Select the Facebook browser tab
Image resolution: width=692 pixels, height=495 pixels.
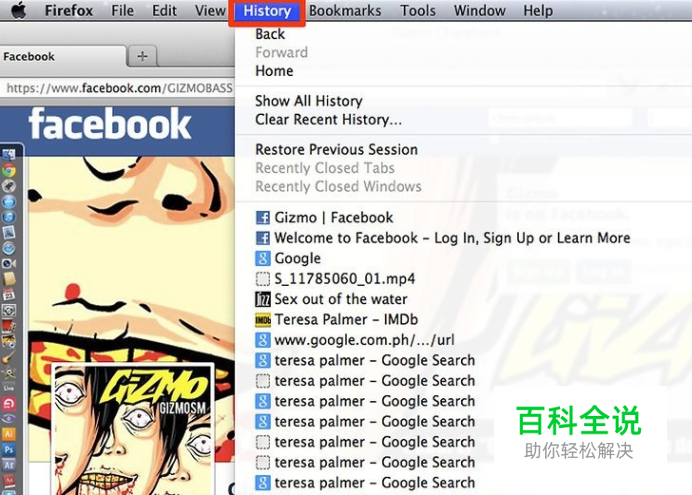point(62,56)
